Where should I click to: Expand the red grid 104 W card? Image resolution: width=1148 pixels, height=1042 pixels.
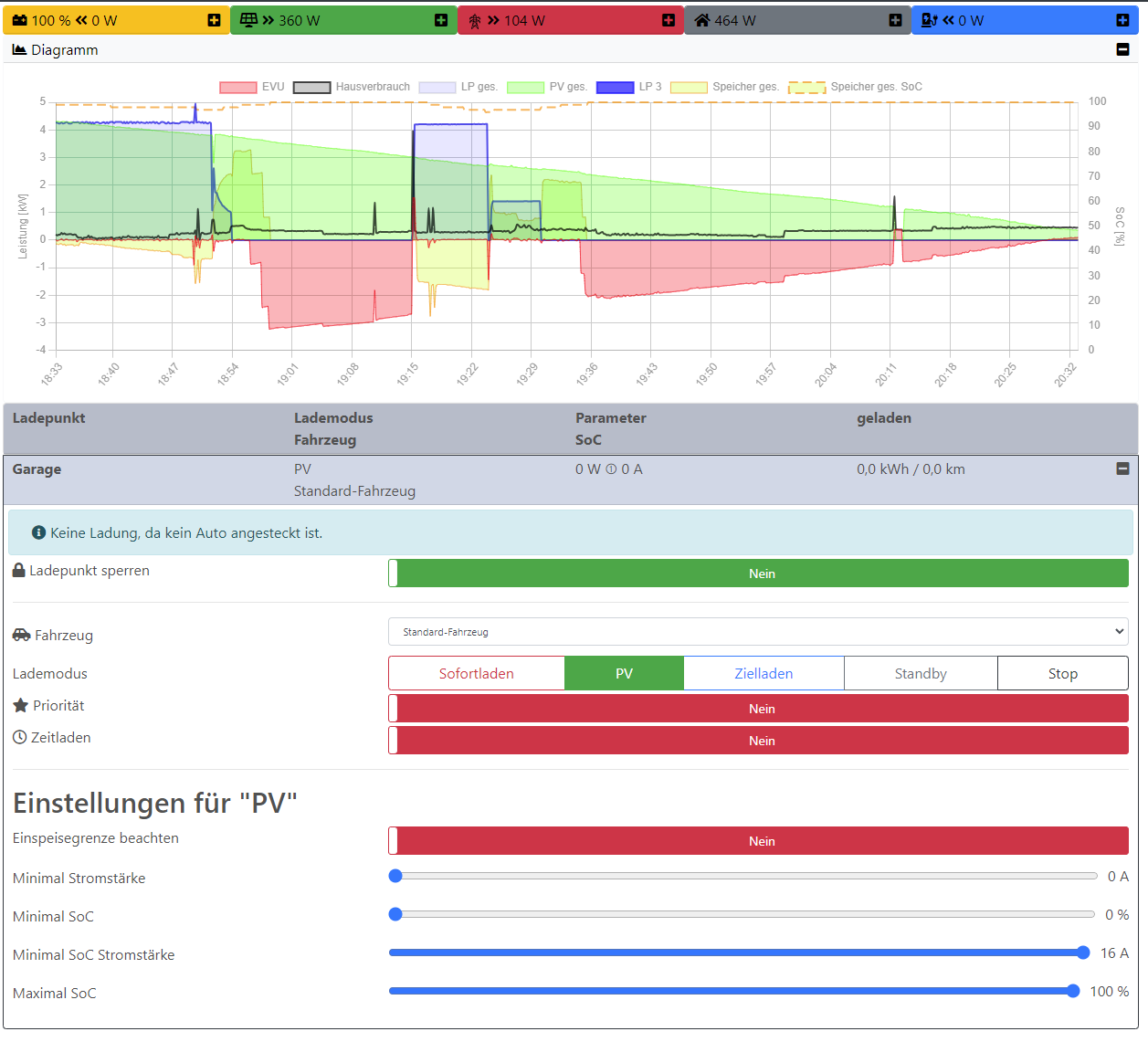pyautogui.click(x=669, y=20)
